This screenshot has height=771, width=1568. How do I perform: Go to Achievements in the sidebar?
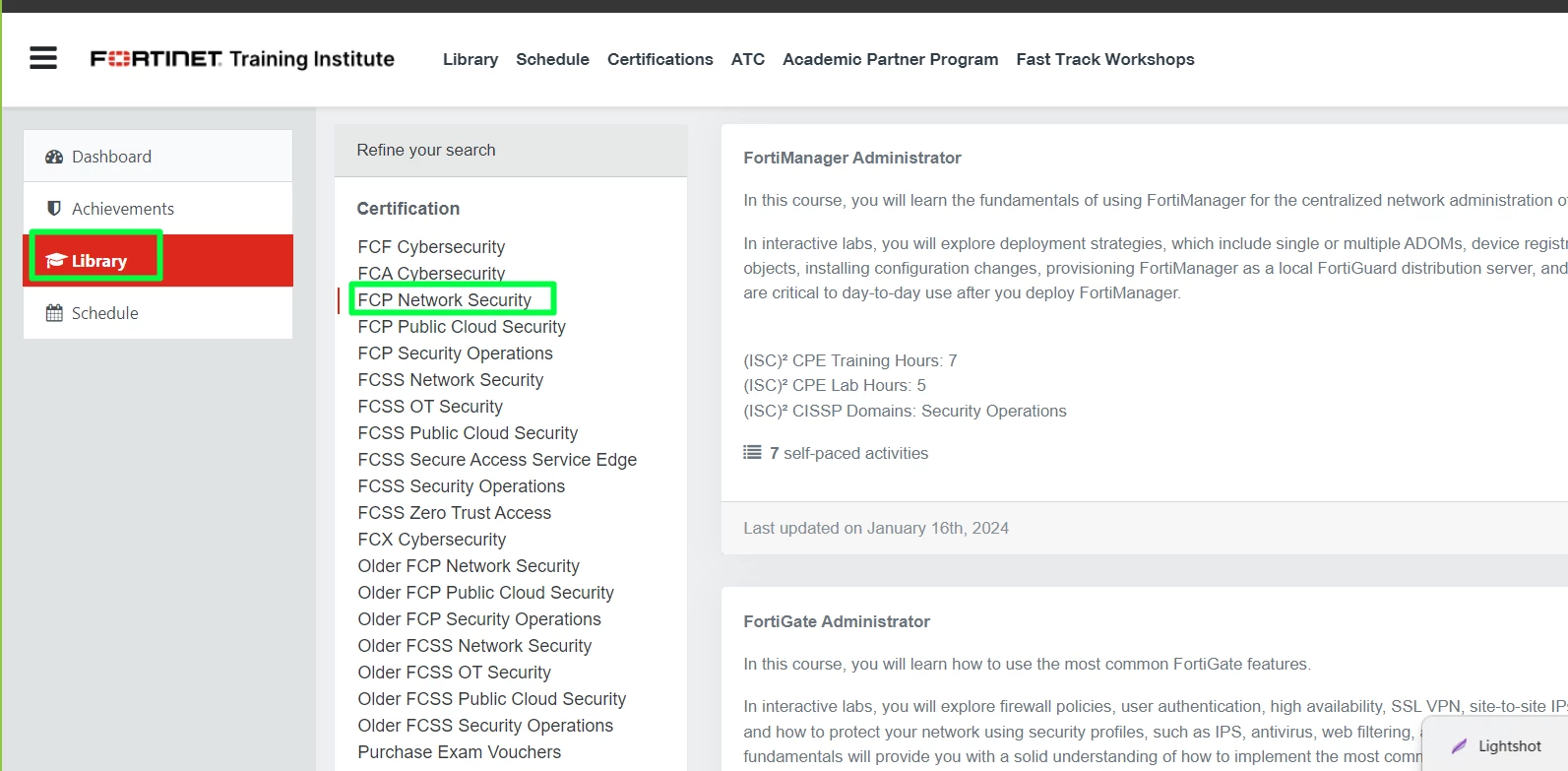pyautogui.click(x=158, y=209)
